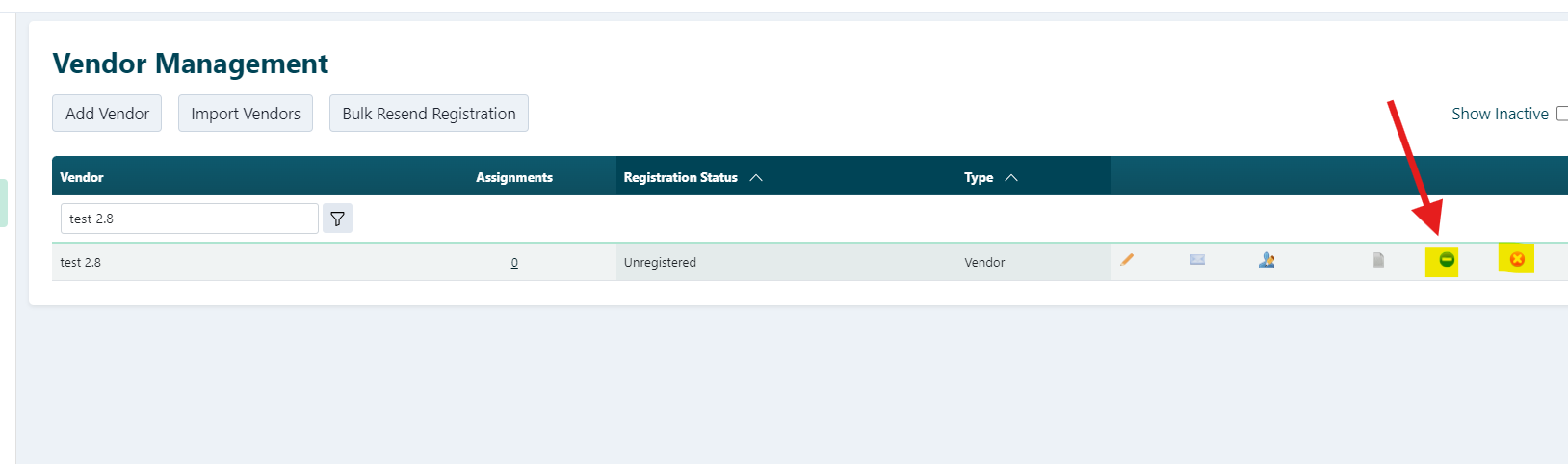The height and width of the screenshot is (464, 1568).
Task: Click Bulk Resend Registration button
Action: 429,114
